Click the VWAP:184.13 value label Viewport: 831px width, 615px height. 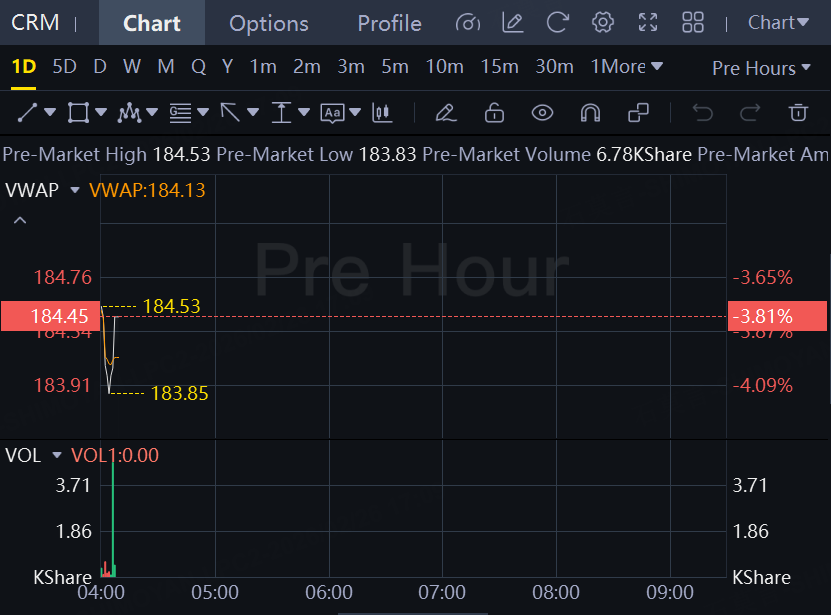tap(147, 190)
